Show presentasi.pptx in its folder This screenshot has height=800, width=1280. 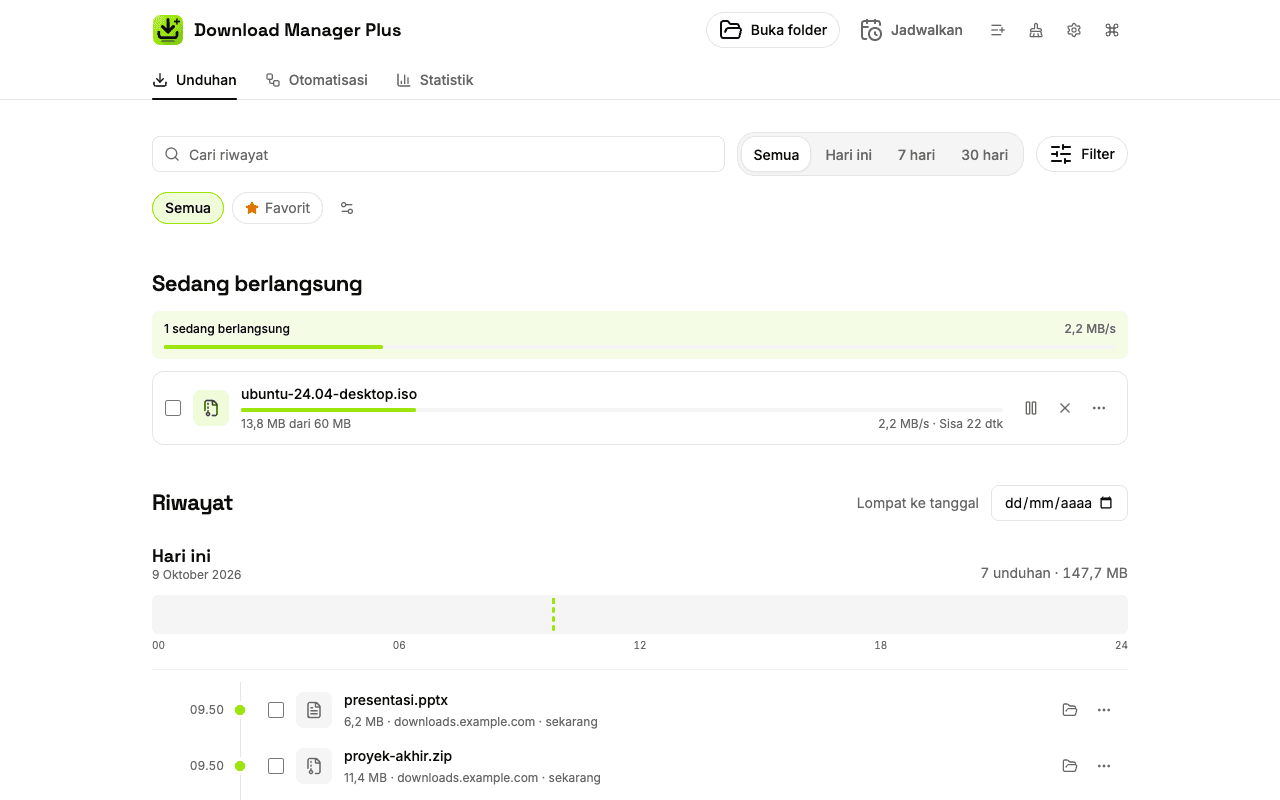coord(1070,710)
